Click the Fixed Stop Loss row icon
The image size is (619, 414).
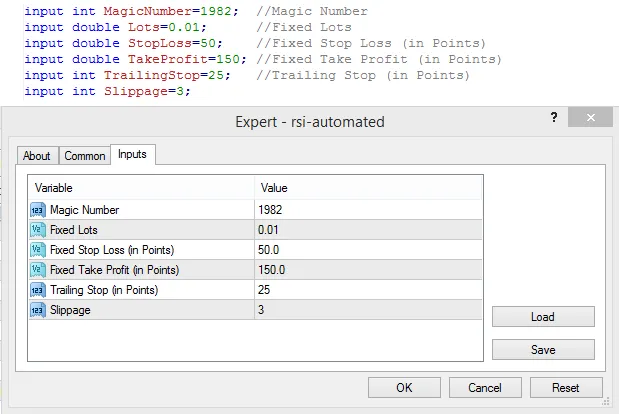pyautogui.click(x=38, y=250)
